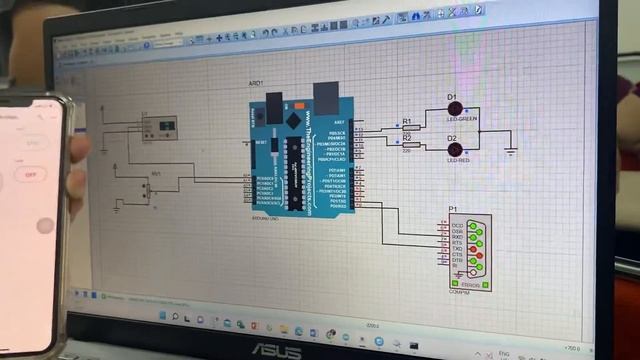Open Windows taskbar Search

[x=176, y=316]
